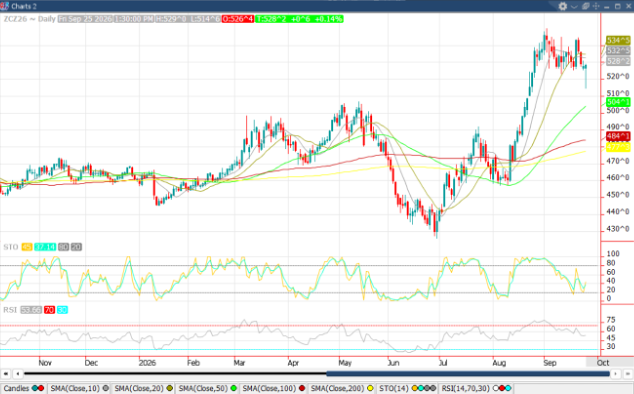Step chart forward with single right arrow

(x=616, y=374)
